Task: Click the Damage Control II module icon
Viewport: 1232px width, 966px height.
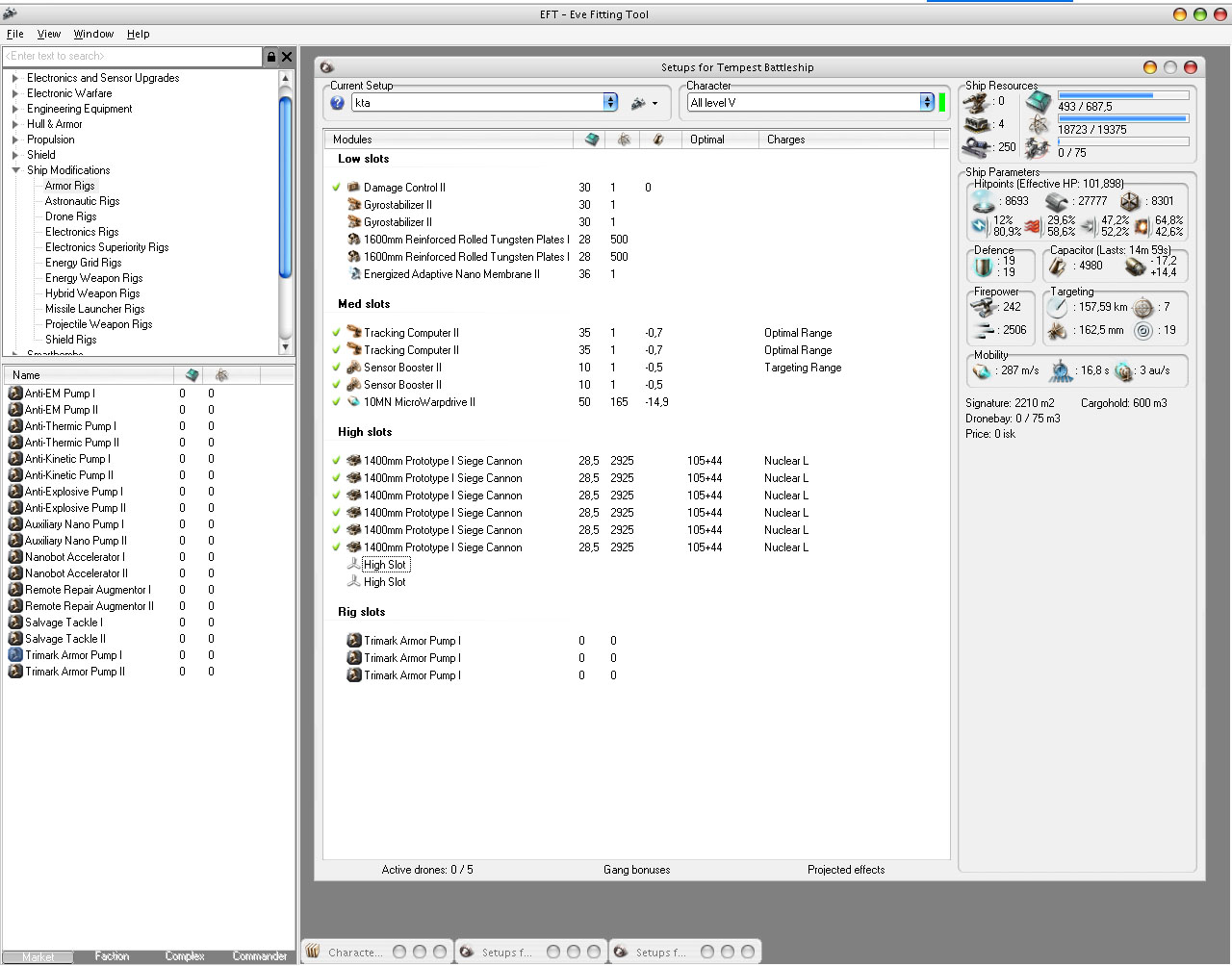Action: click(353, 188)
